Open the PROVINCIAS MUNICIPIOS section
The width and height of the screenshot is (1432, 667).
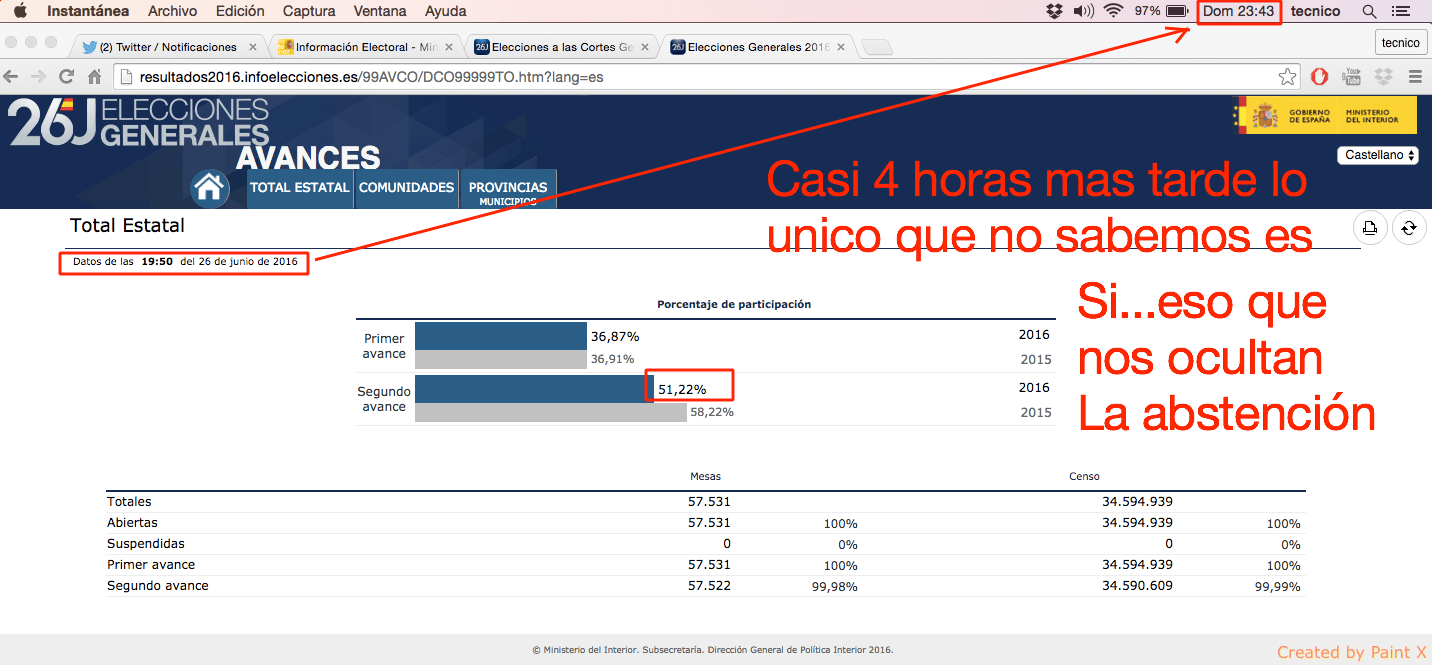tap(508, 190)
